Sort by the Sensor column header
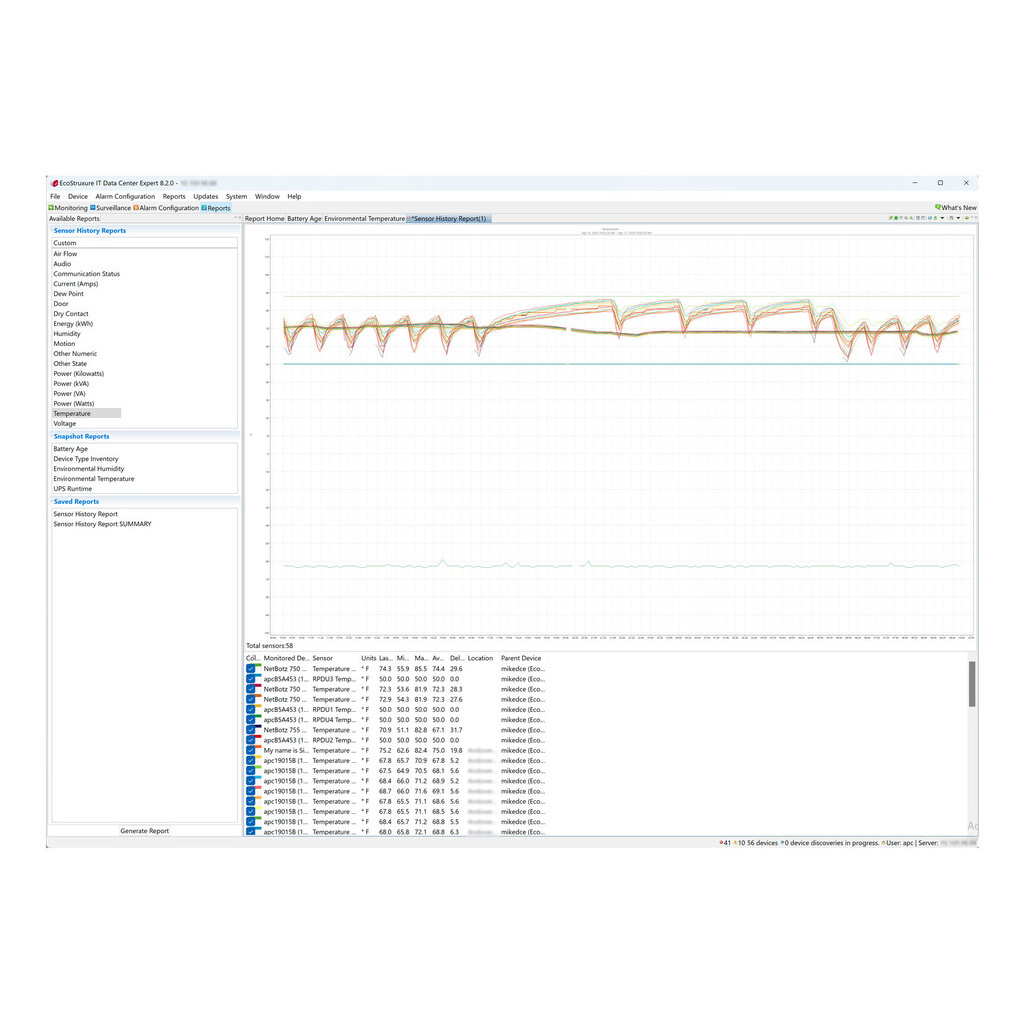1024x1024 pixels. point(323,658)
